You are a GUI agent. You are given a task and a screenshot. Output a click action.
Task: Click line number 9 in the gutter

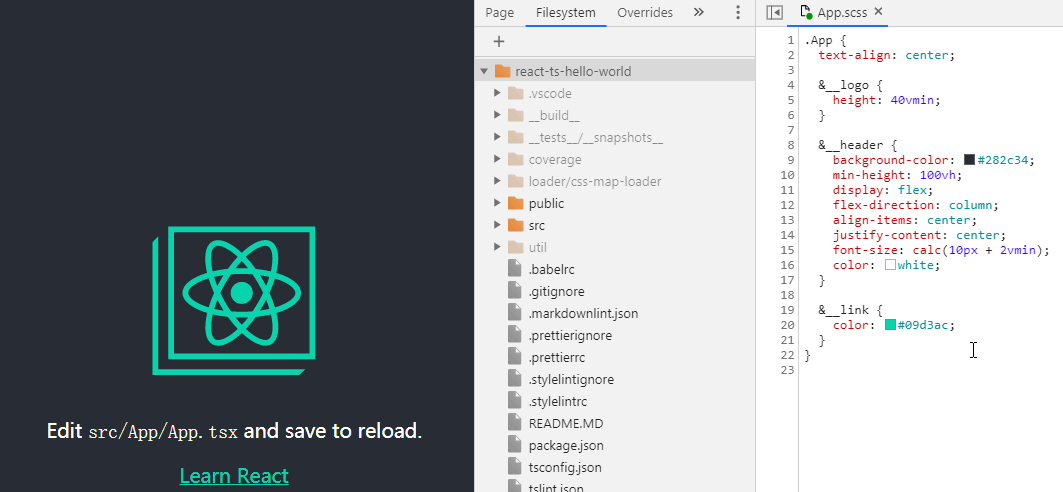[x=790, y=160]
